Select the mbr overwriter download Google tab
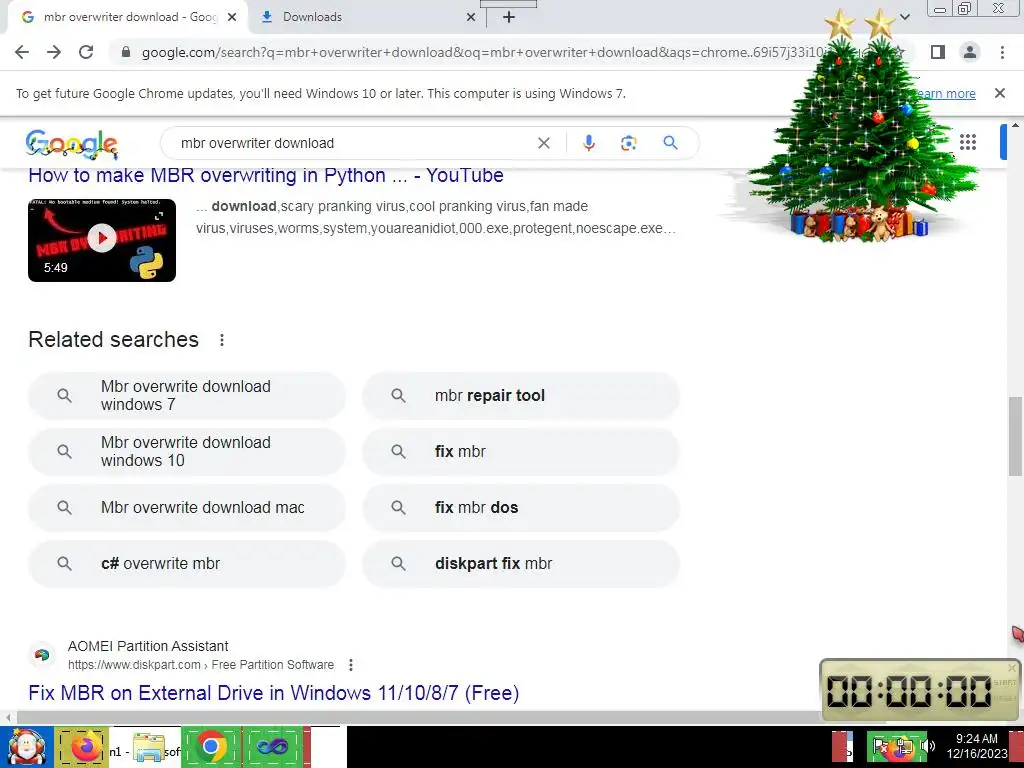The width and height of the screenshot is (1024, 768). [128, 18]
